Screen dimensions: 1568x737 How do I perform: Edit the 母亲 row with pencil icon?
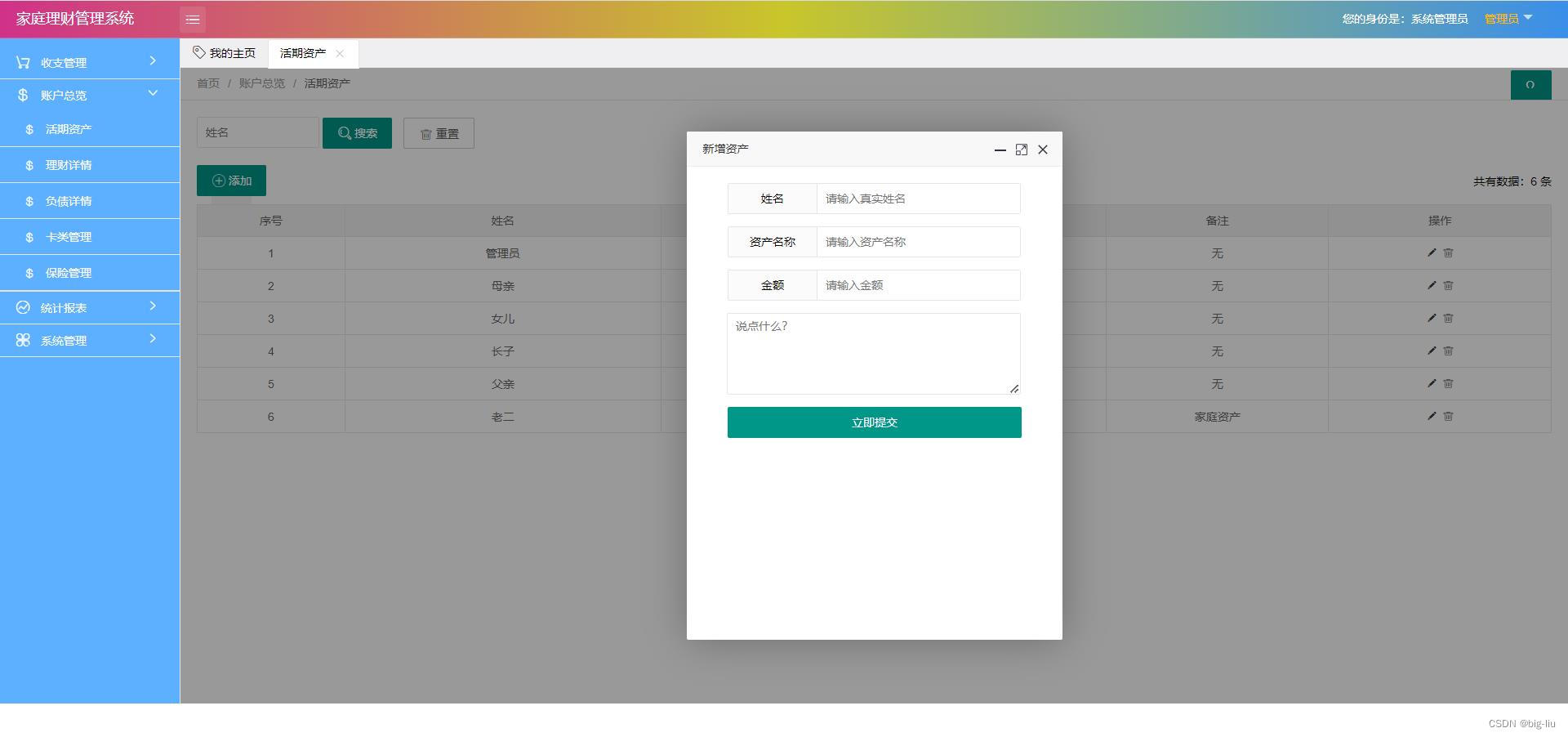pyautogui.click(x=1432, y=285)
